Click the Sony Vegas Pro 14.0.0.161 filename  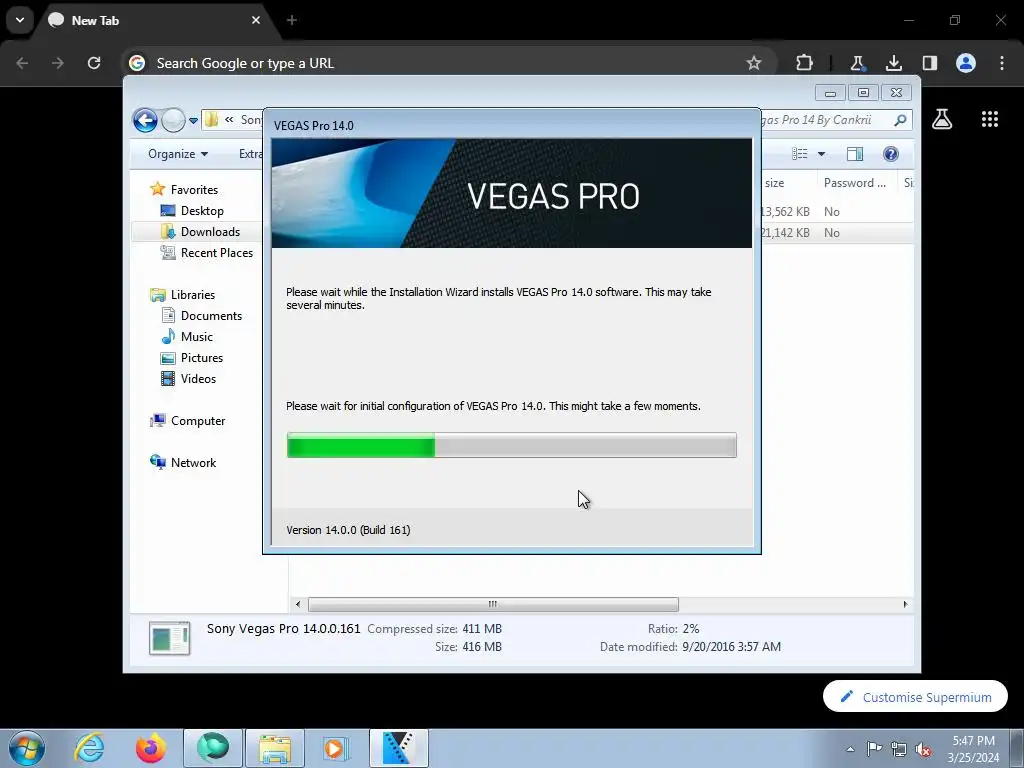pyautogui.click(x=283, y=629)
